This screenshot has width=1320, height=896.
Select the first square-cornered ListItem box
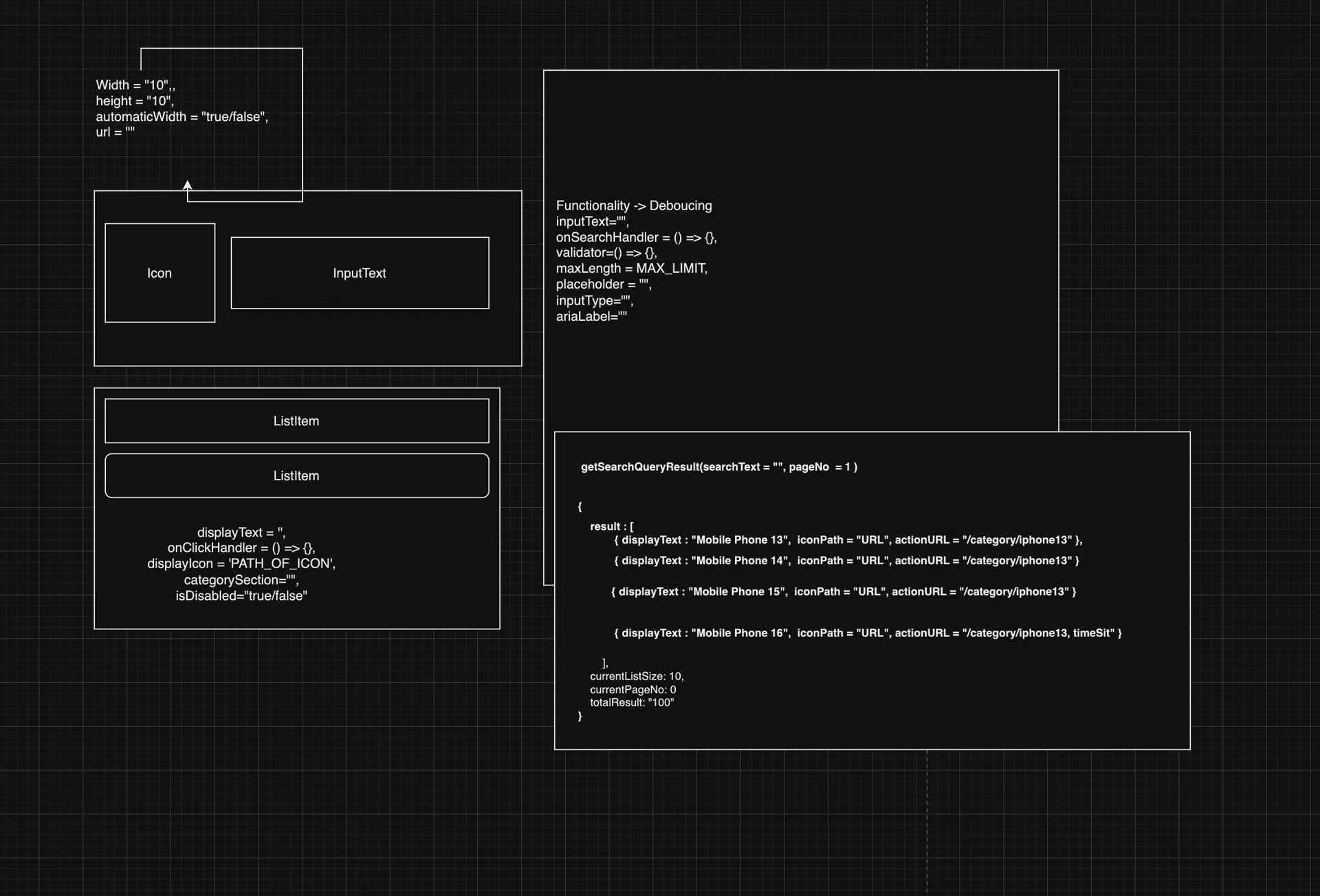[296, 421]
